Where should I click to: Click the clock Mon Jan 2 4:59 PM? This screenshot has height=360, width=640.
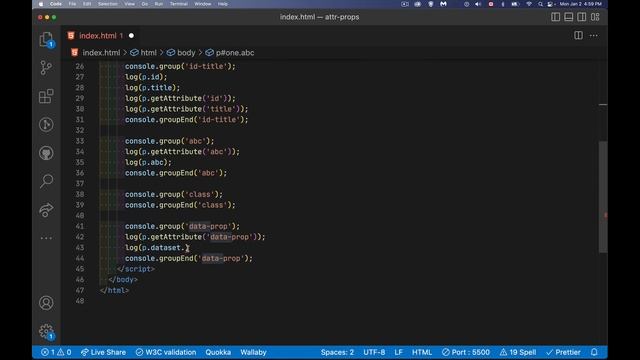click(x=580, y=4)
